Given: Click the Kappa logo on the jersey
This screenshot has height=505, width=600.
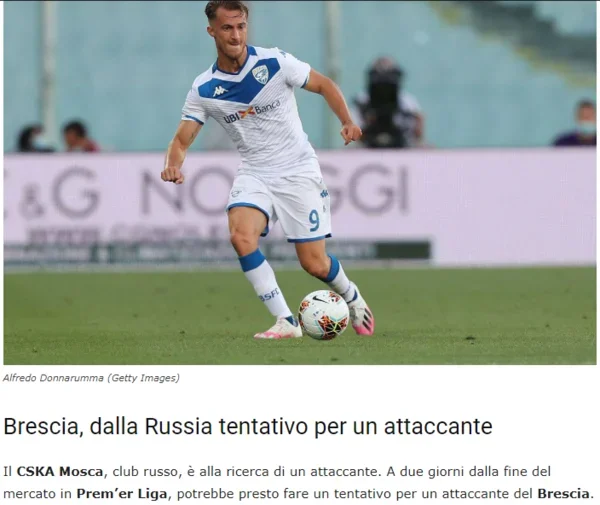Looking at the screenshot, I should pos(220,91).
